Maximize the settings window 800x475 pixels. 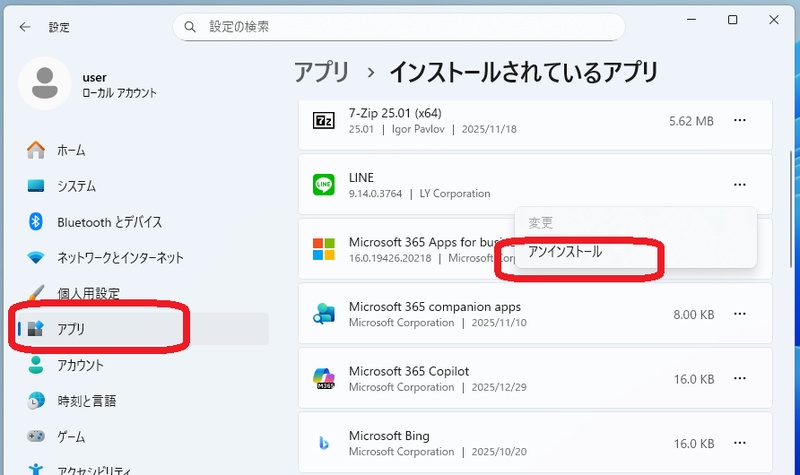[733, 20]
